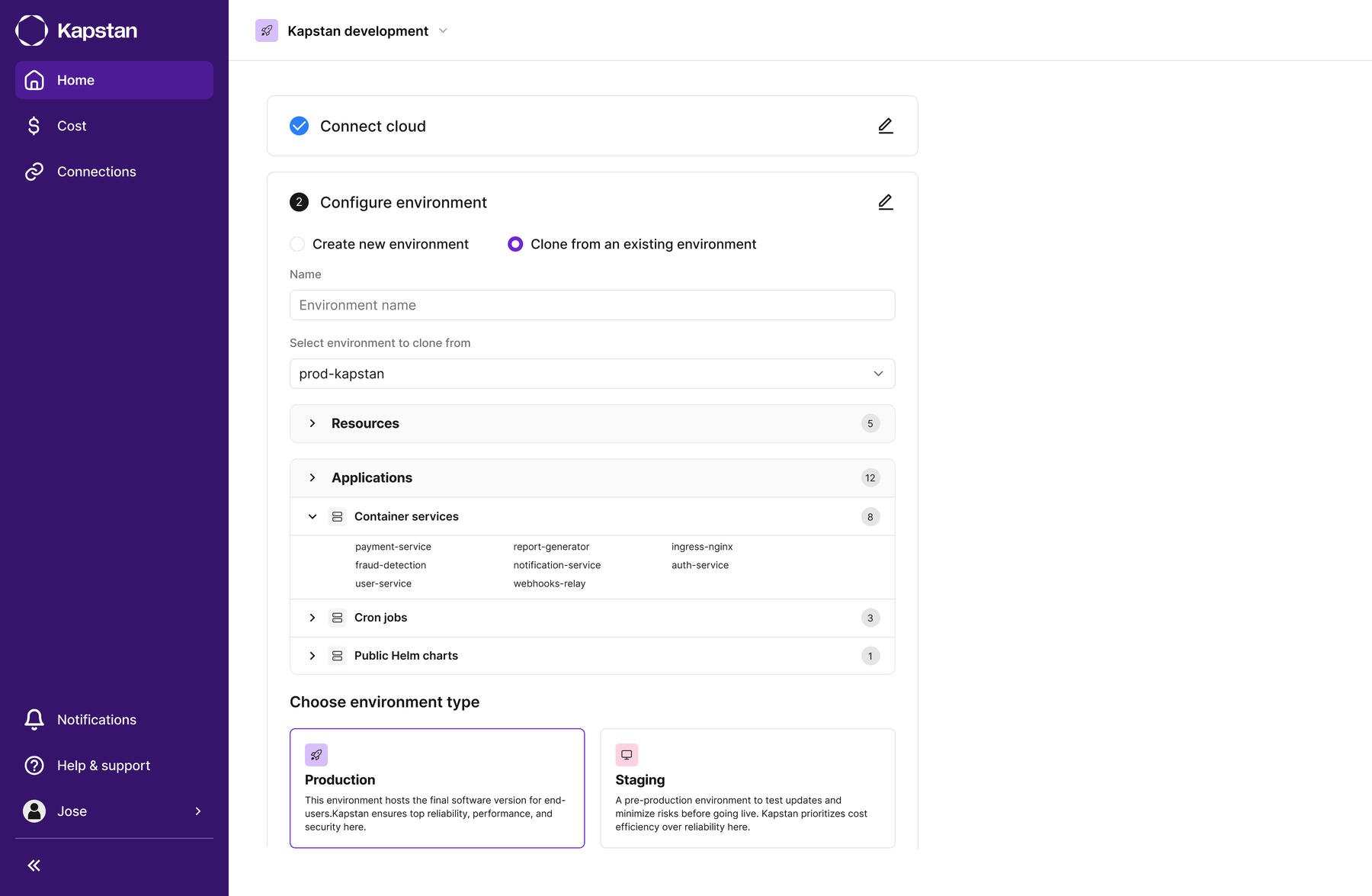Edit the Configure environment step
This screenshot has height=896, width=1372.
(885, 202)
